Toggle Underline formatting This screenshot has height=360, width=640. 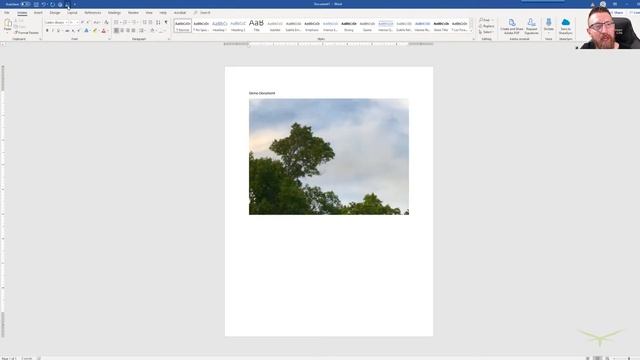pyautogui.click(x=58, y=31)
